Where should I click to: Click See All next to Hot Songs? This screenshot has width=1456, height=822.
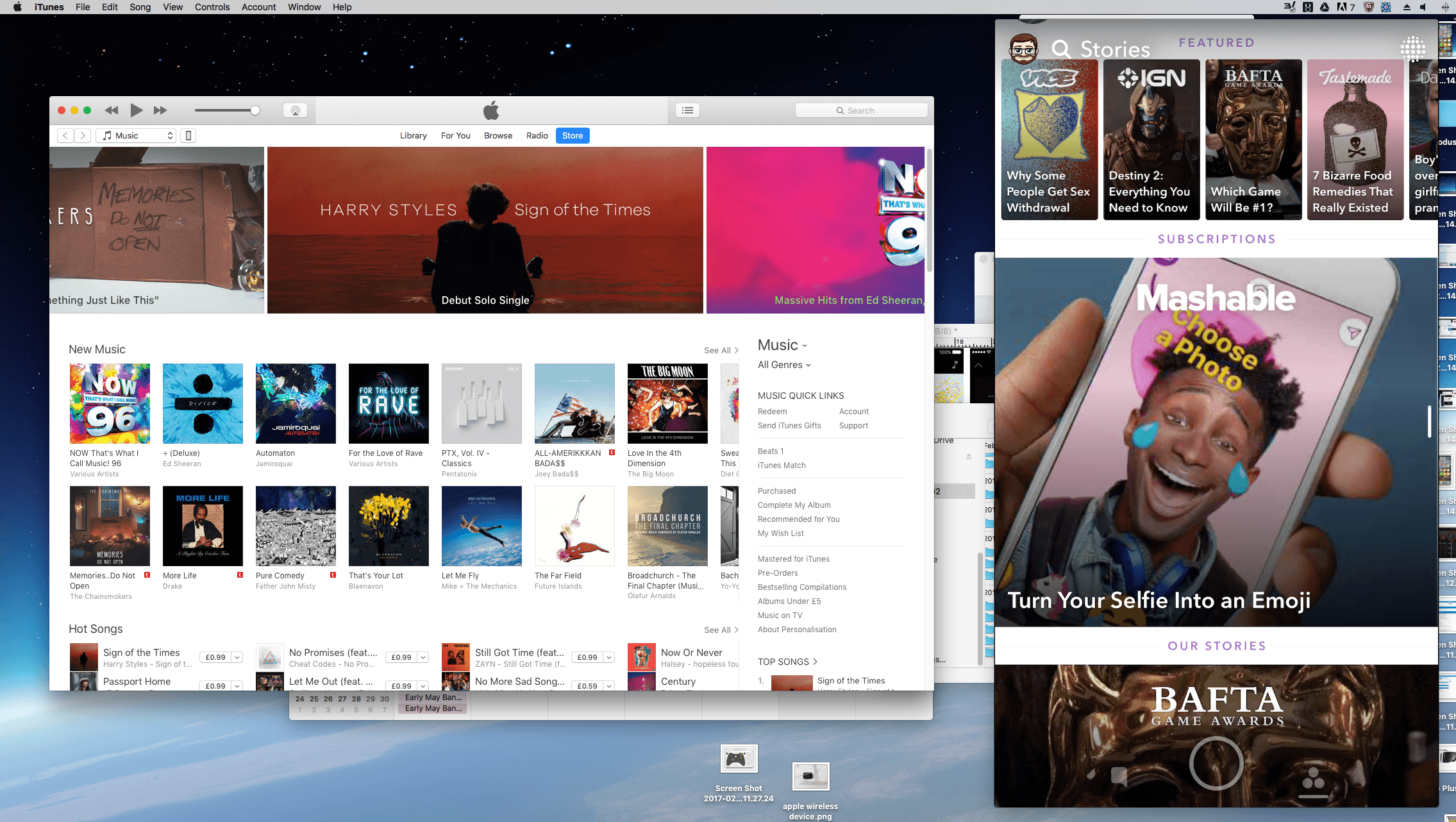coord(721,630)
